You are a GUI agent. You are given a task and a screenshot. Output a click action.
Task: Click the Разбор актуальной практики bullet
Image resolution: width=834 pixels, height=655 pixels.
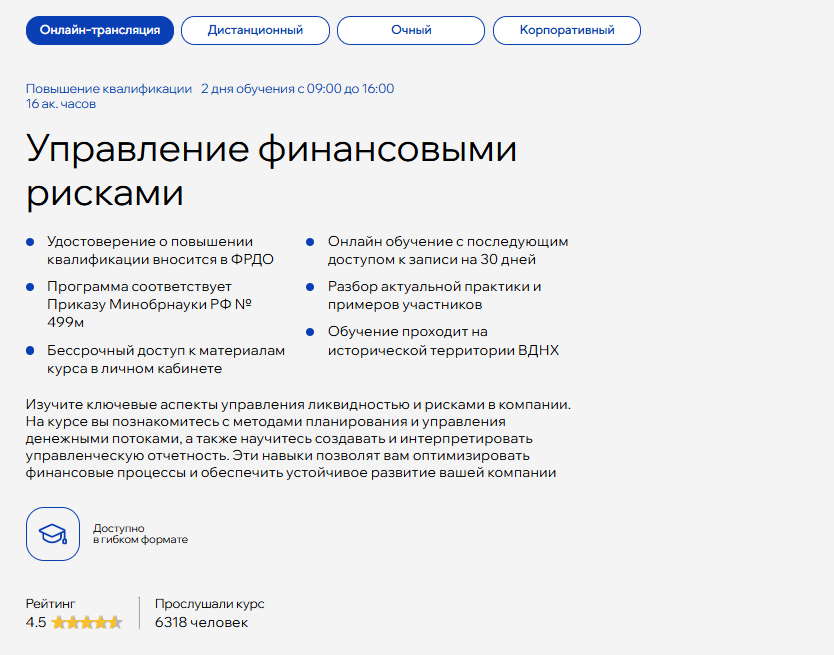point(434,295)
